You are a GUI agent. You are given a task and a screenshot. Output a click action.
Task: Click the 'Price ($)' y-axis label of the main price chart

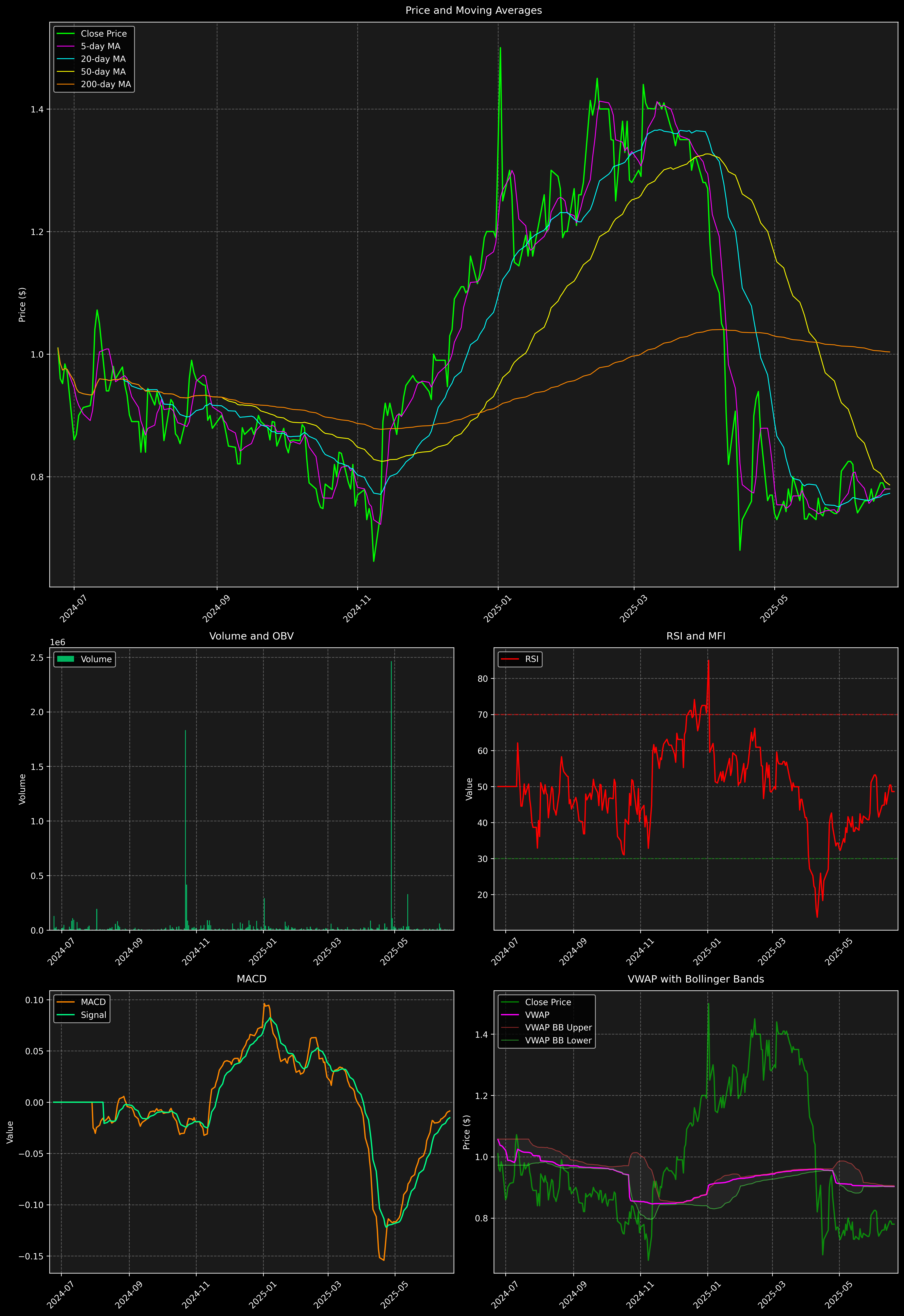tap(22, 305)
